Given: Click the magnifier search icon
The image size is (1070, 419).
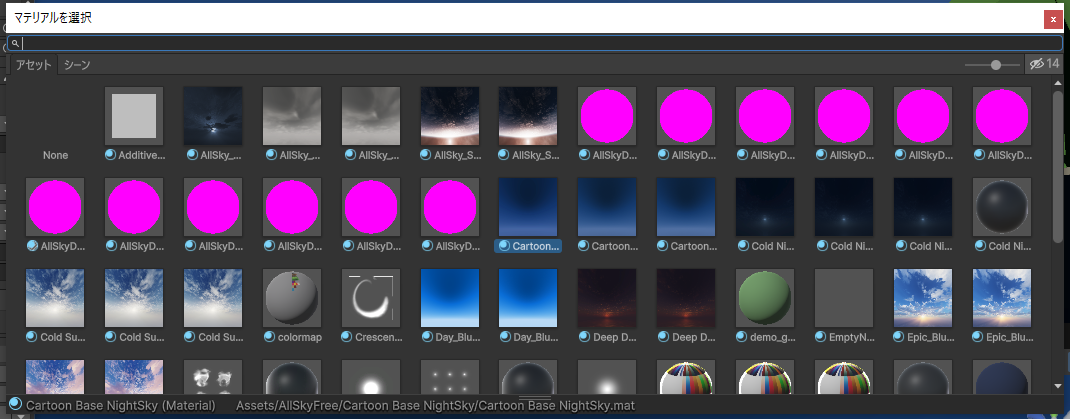Looking at the screenshot, I should point(15,44).
